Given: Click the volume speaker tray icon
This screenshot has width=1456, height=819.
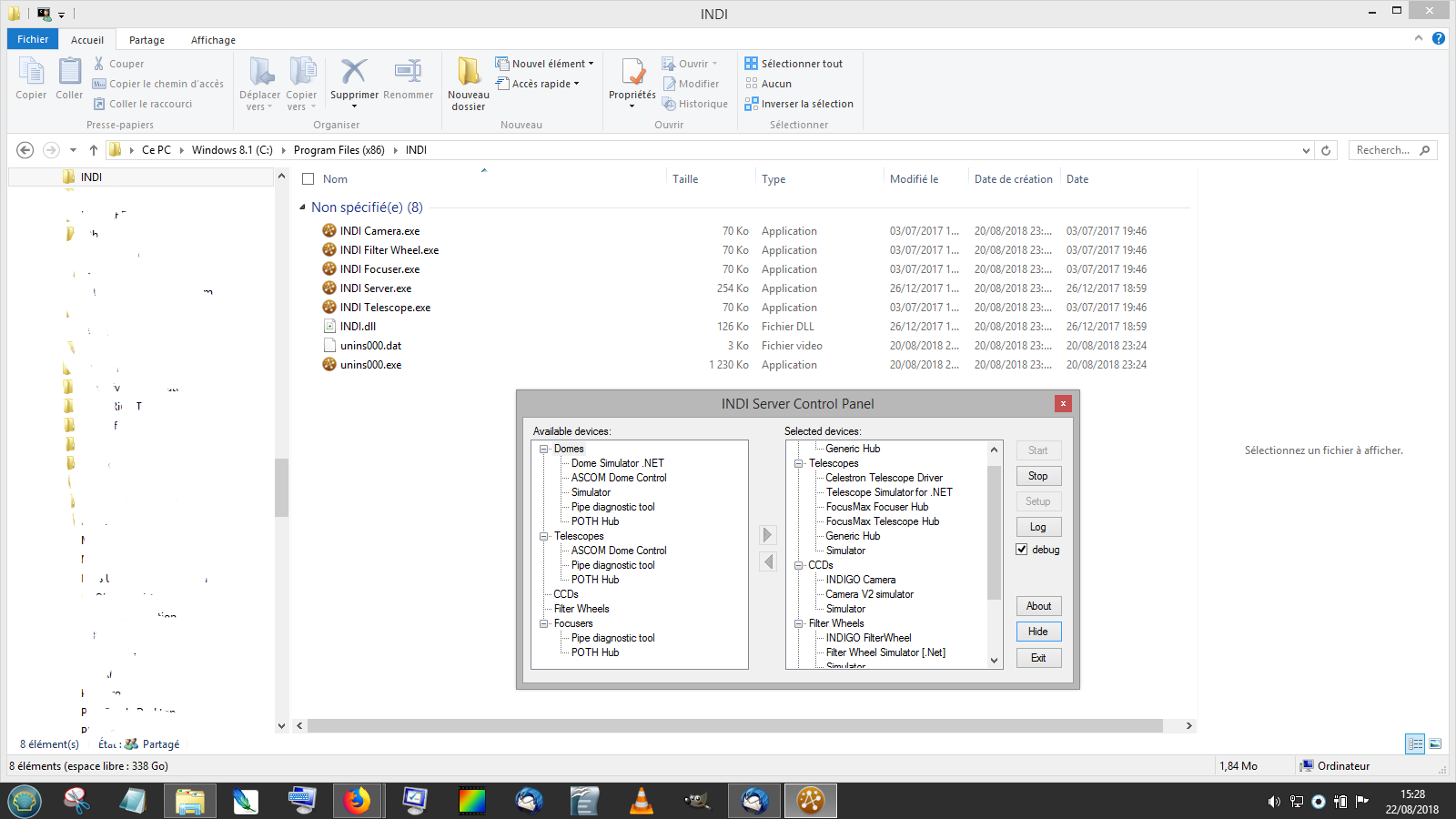Looking at the screenshot, I should point(1274,802).
